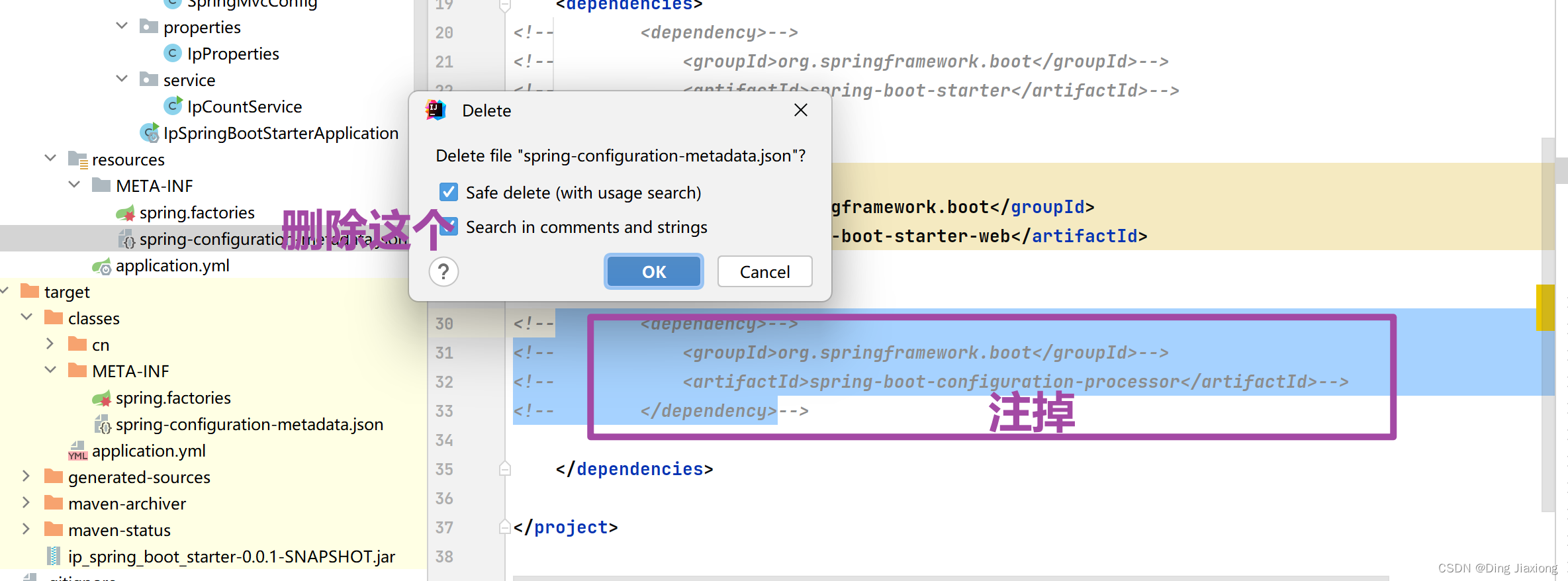Image resolution: width=1568 pixels, height=581 pixels.
Task: Click spring-configuration-metadata.json icon in target
Action: click(102, 424)
